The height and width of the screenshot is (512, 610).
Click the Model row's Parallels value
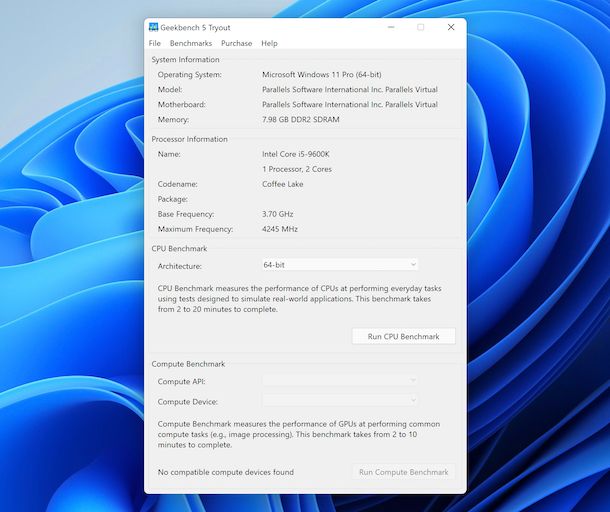(350, 89)
